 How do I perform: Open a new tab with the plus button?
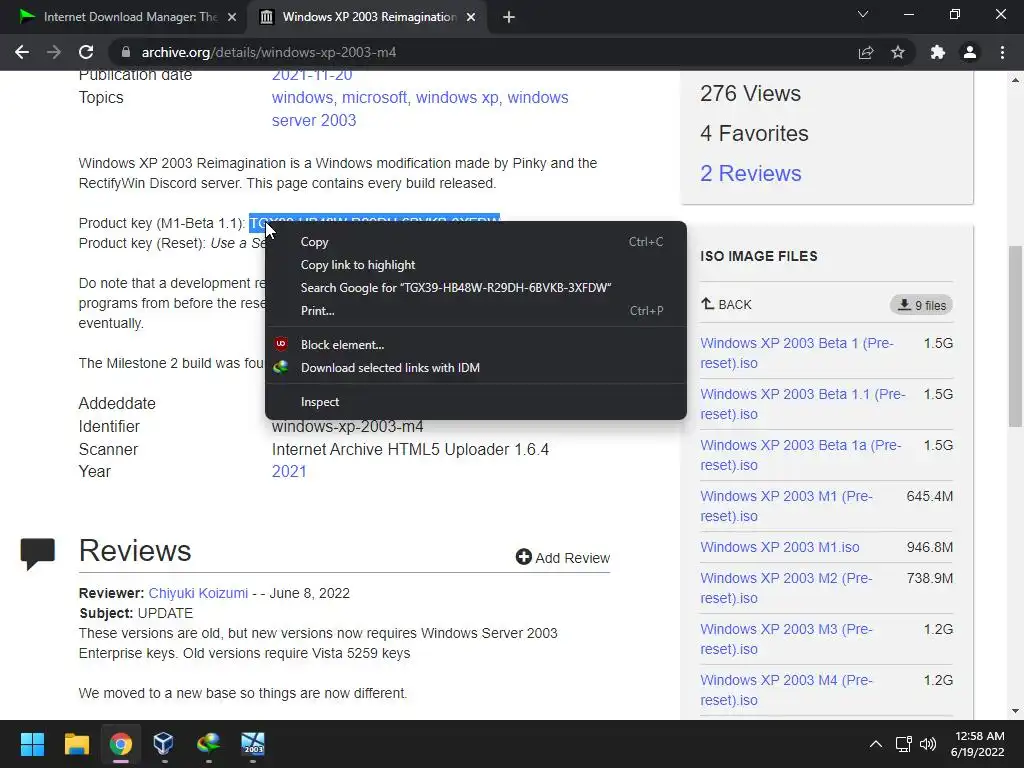coord(509,18)
